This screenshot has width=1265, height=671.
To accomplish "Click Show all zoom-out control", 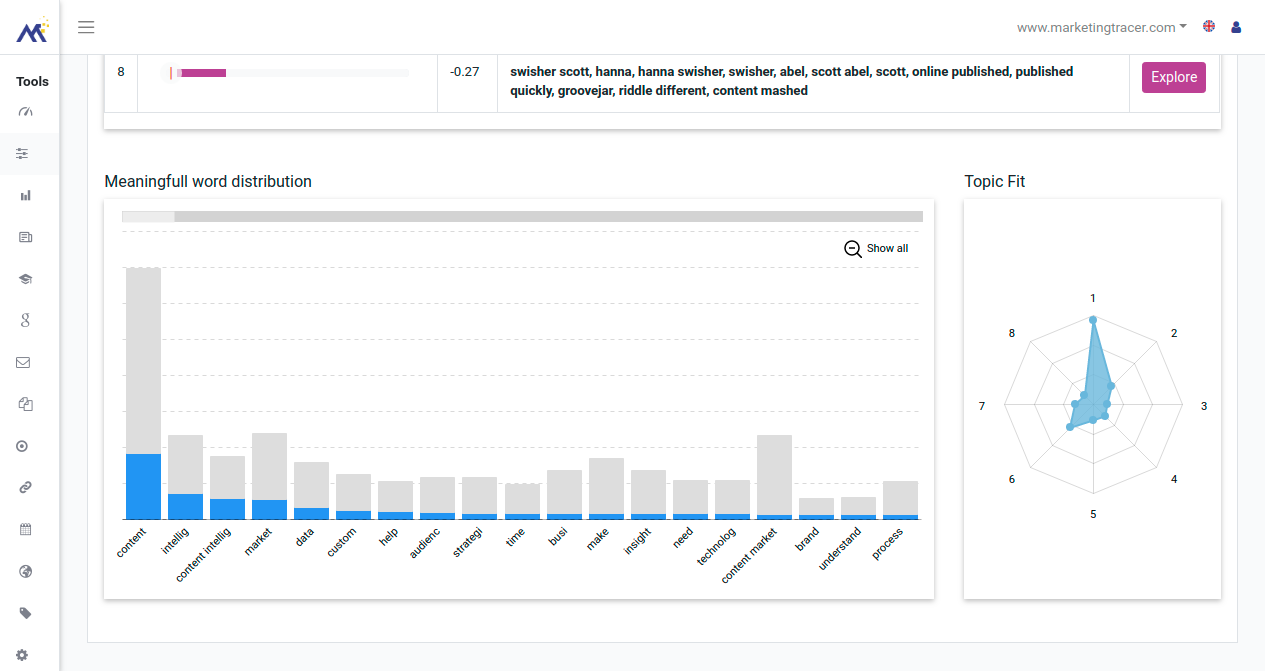I will pyautogui.click(x=877, y=248).
